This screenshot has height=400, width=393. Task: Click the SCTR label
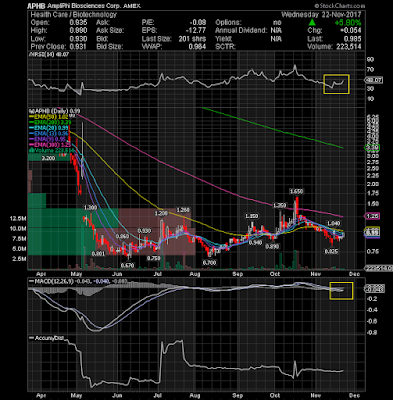tap(224, 47)
